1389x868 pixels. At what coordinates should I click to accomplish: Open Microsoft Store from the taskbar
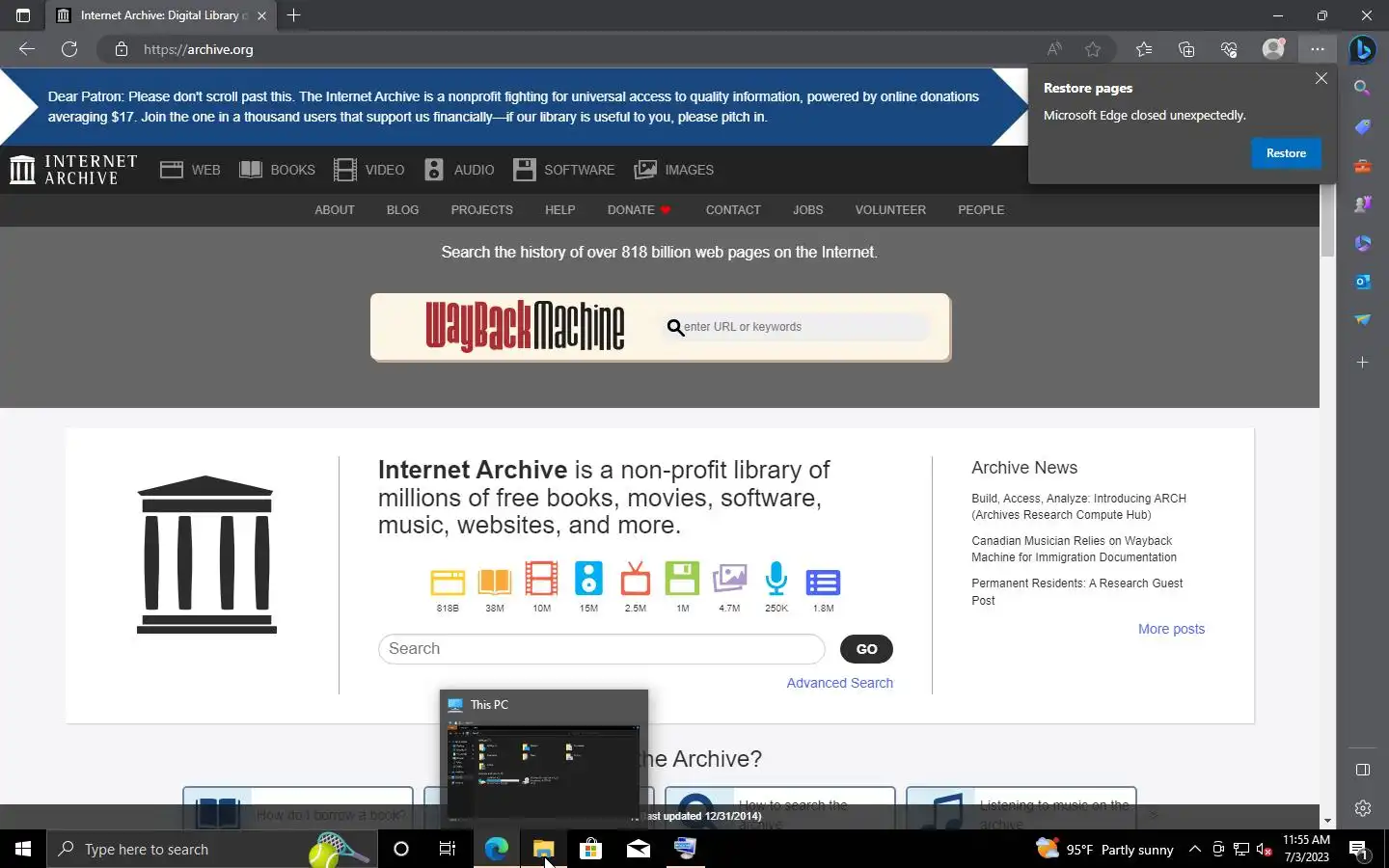pos(590,849)
